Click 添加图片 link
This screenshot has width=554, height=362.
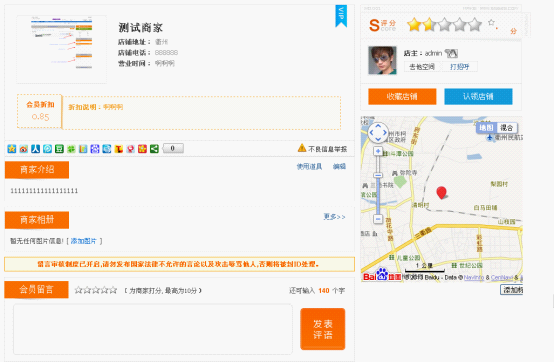pos(83,241)
